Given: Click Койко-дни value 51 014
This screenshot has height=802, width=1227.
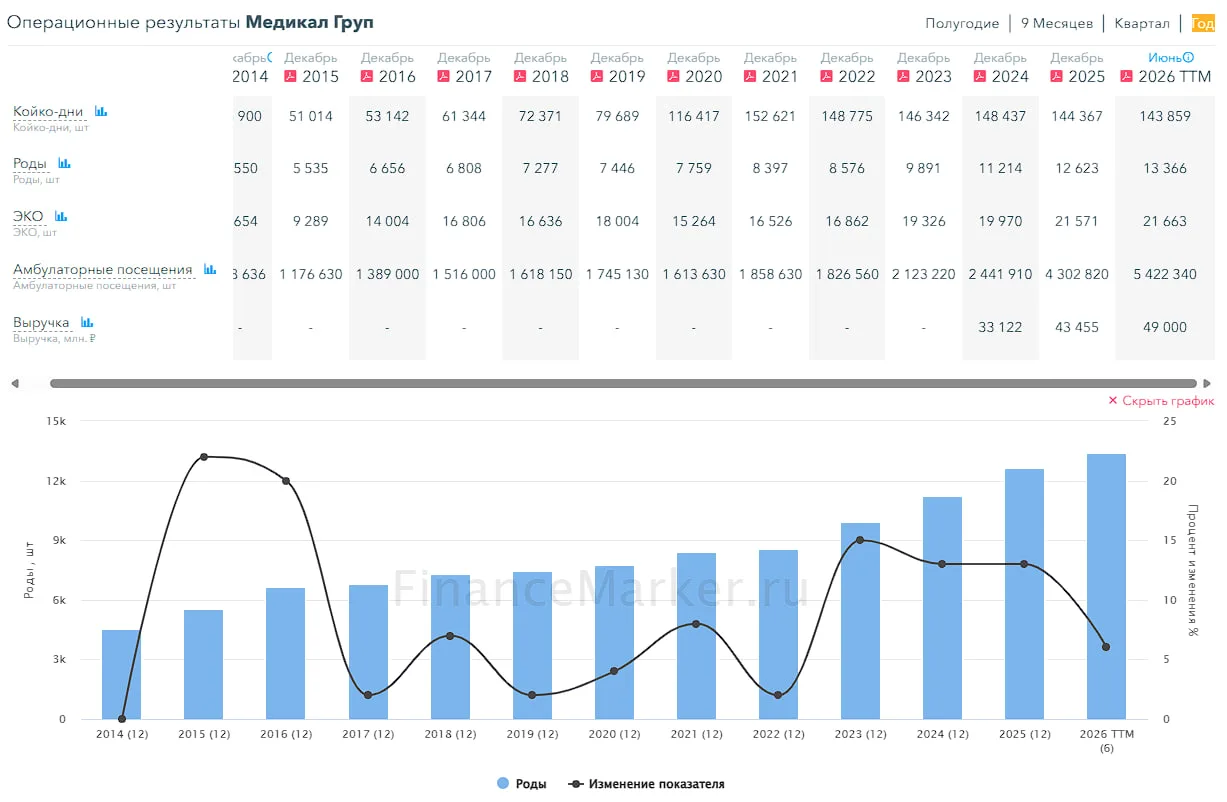Looking at the screenshot, I should [311, 116].
